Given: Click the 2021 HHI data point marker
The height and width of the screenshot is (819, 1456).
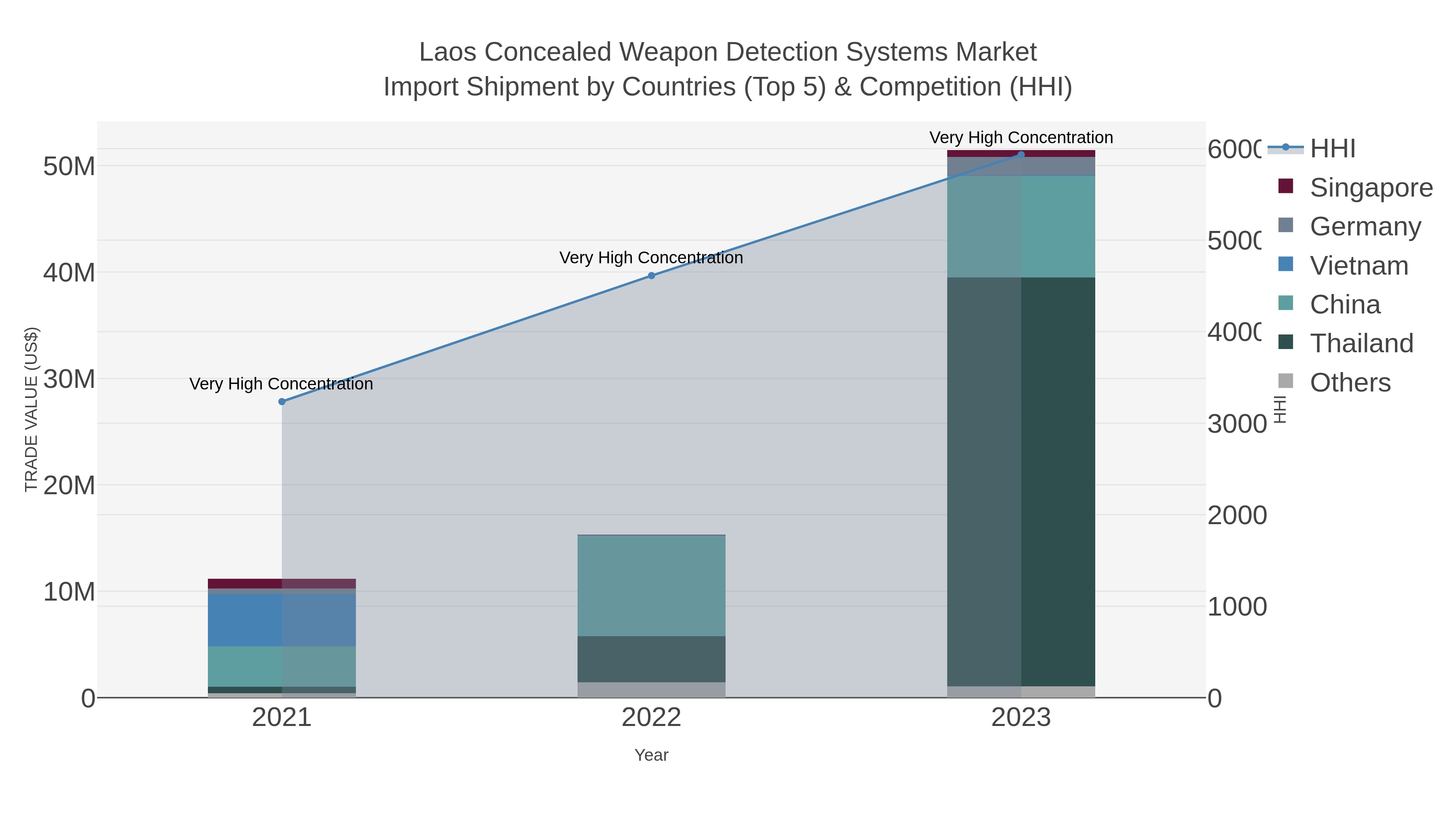Looking at the screenshot, I should coord(282,402).
